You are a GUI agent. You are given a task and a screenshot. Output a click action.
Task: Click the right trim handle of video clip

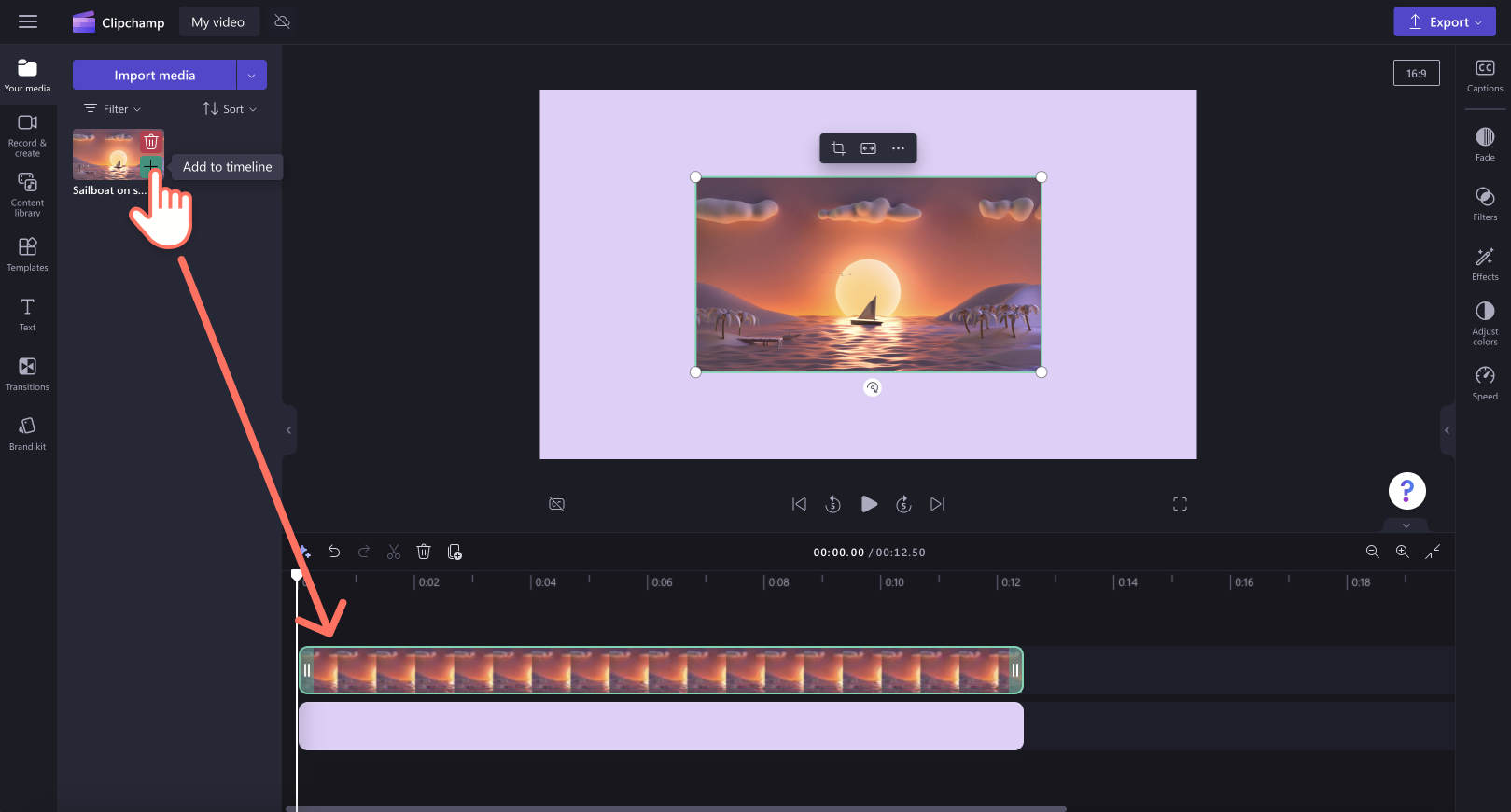click(x=1015, y=670)
